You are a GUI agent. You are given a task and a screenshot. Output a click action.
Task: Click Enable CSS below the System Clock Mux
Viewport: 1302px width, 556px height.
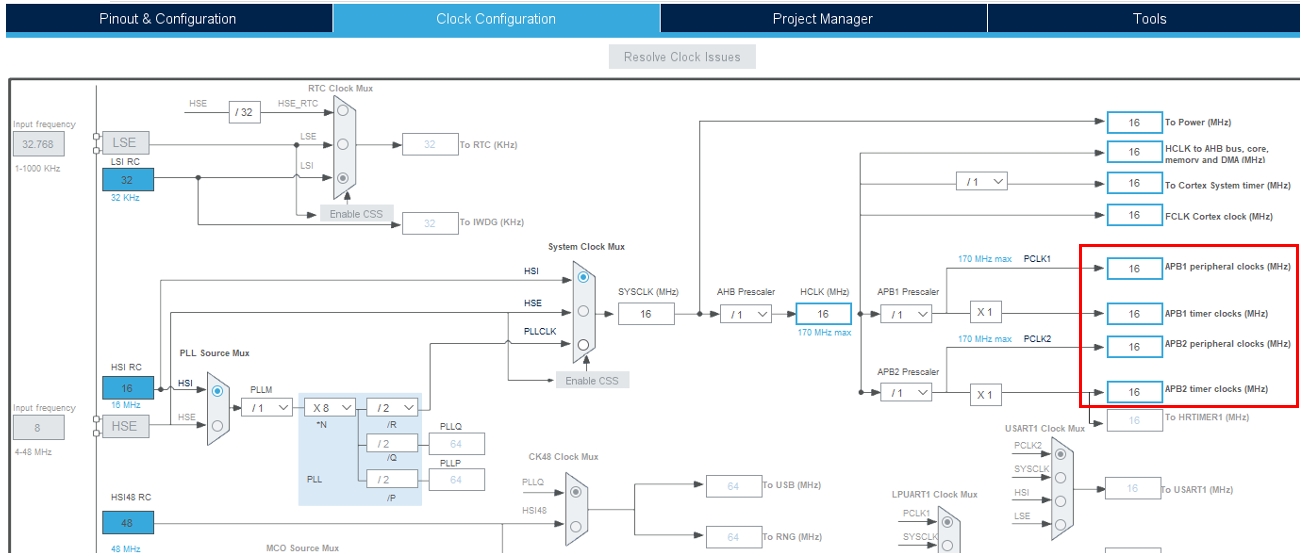(x=593, y=380)
